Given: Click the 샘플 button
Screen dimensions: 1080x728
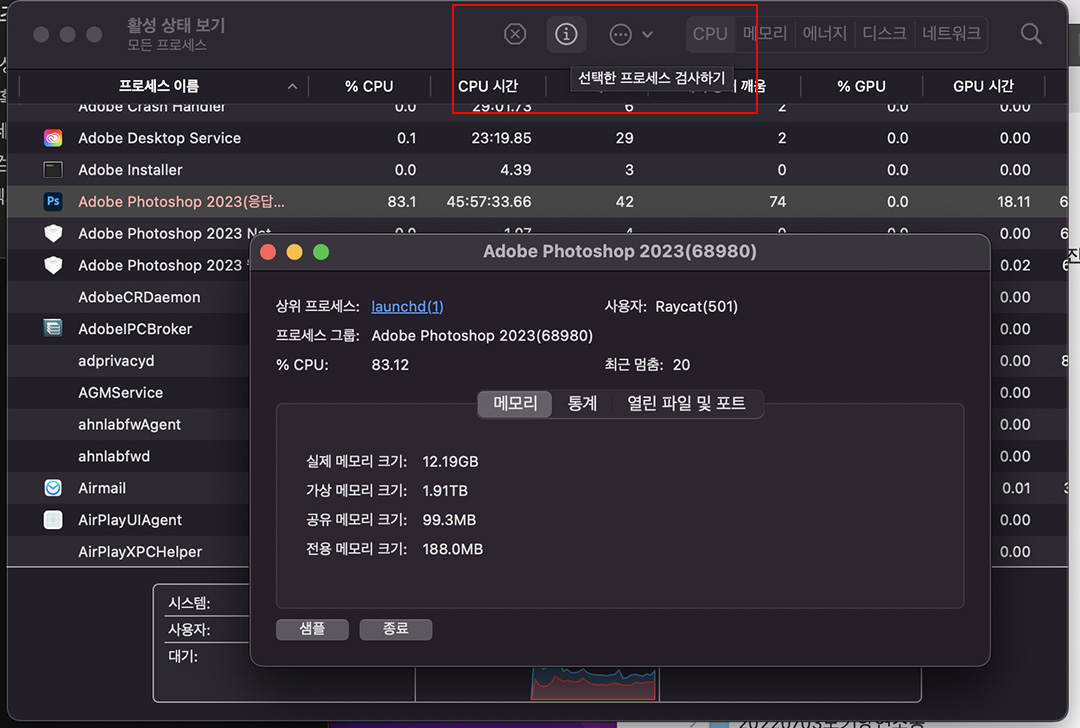Looking at the screenshot, I should coord(312,629).
